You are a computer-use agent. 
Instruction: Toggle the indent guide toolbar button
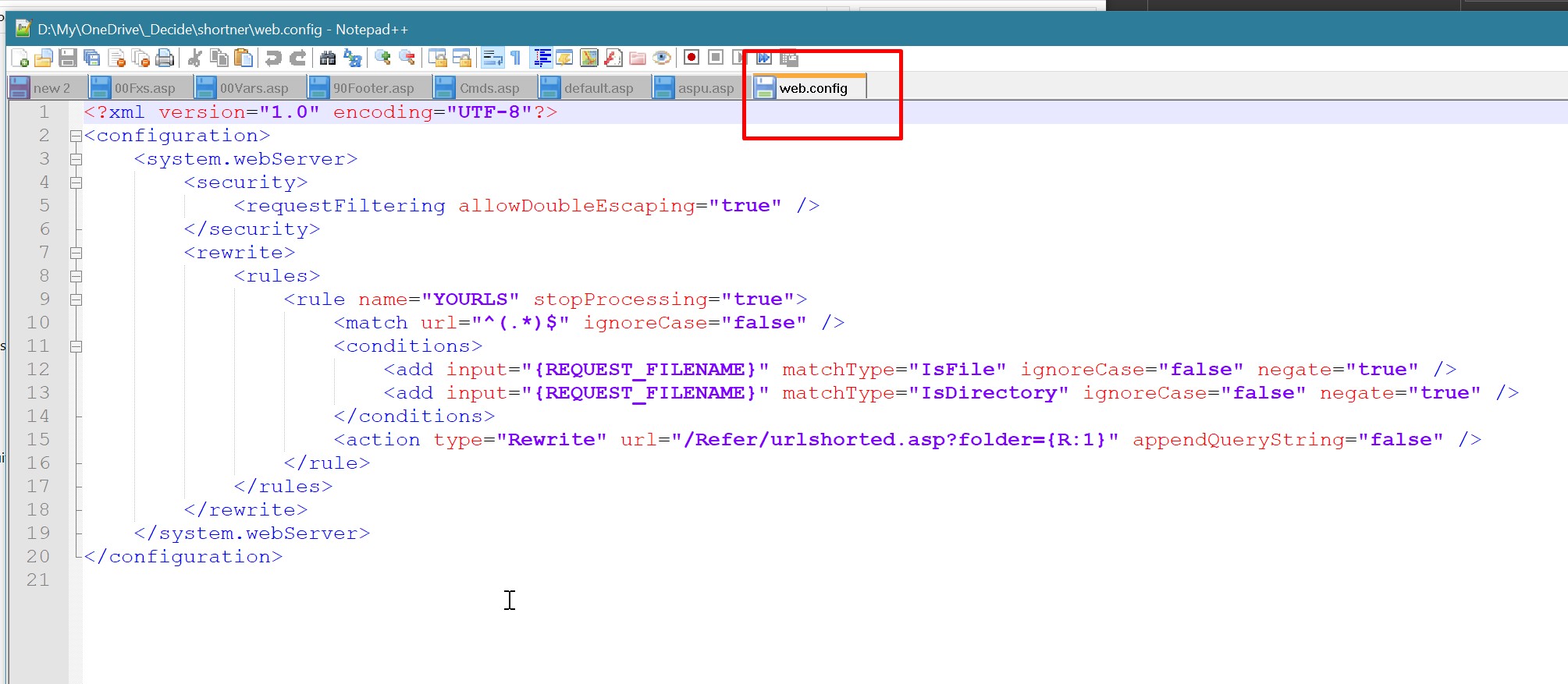point(541,58)
